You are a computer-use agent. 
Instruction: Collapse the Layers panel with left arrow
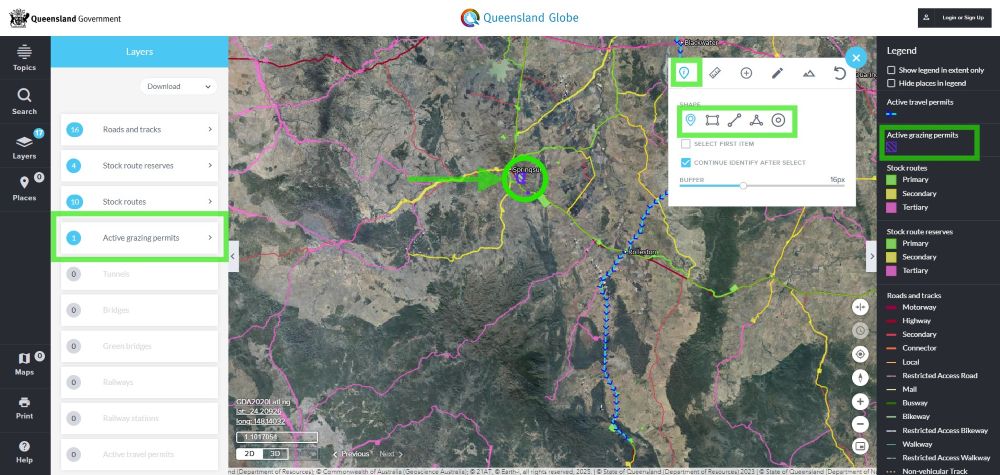(233, 256)
